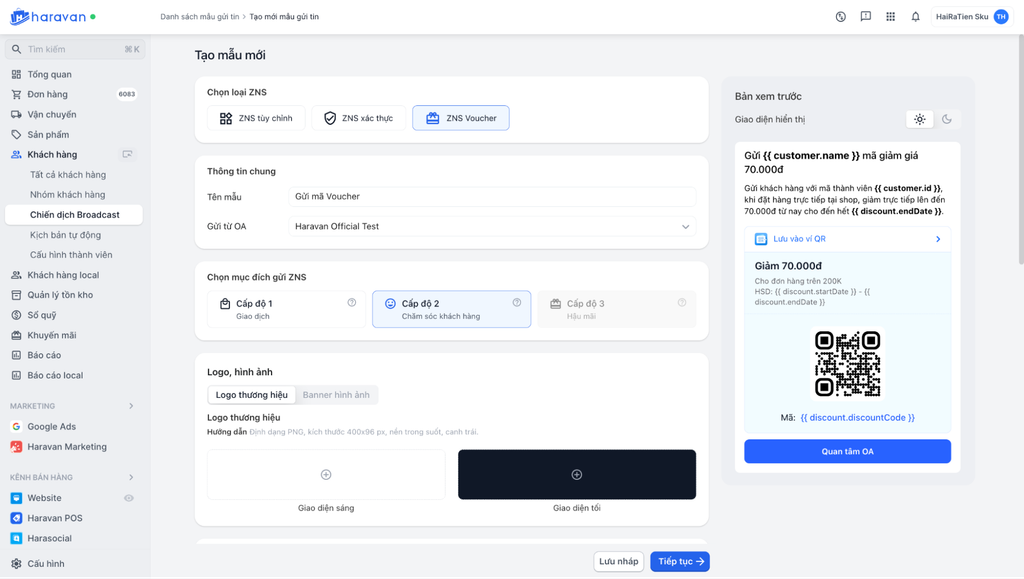Click plus icon in Giao diện sáng upload box

point(326,474)
